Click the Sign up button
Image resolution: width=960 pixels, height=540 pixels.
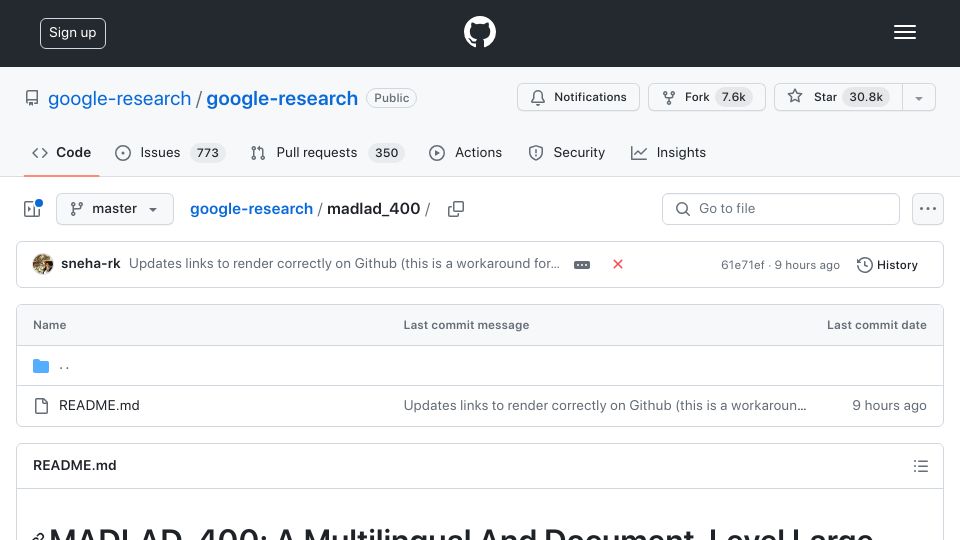click(x=73, y=33)
